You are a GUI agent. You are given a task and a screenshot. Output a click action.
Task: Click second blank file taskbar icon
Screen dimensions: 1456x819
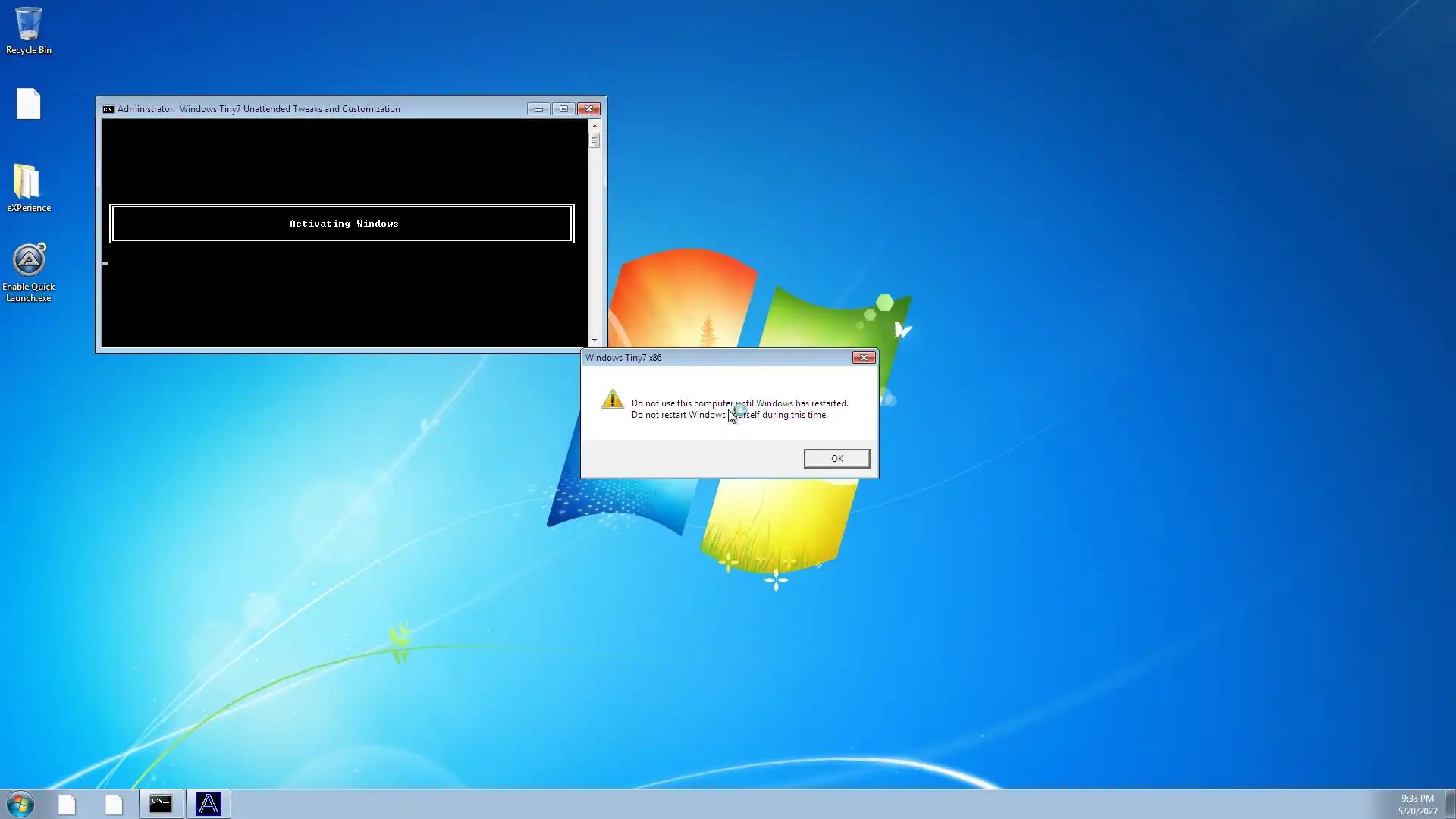pyautogui.click(x=114, y=804)
